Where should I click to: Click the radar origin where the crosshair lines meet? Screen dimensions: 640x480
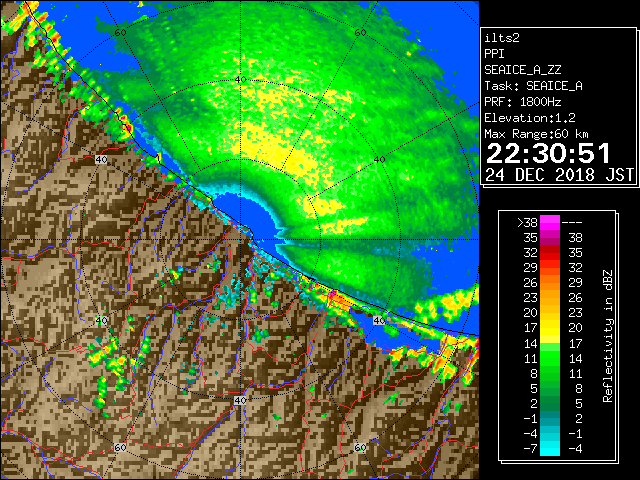[x=240, y=240]
